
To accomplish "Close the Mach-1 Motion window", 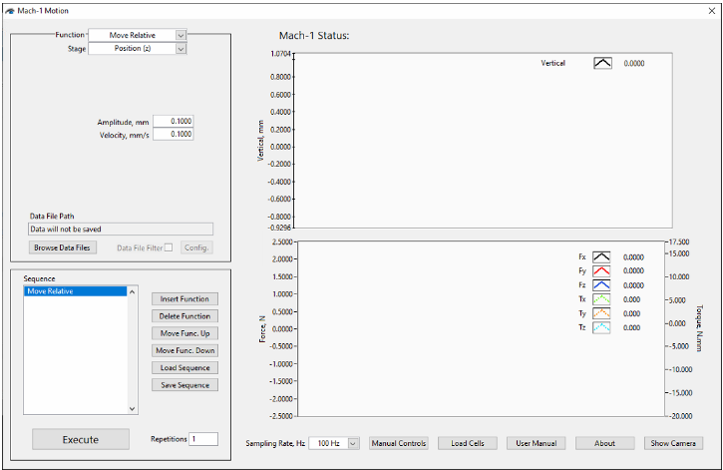I will [x=711, y=11].
